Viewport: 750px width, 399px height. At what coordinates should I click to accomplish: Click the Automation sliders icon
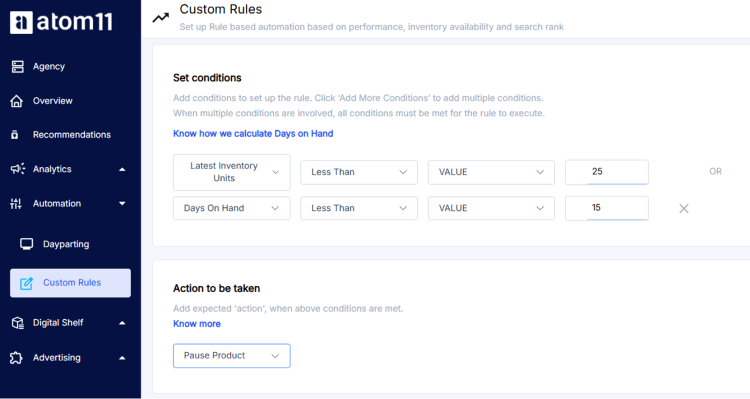(x=16, y=203)
